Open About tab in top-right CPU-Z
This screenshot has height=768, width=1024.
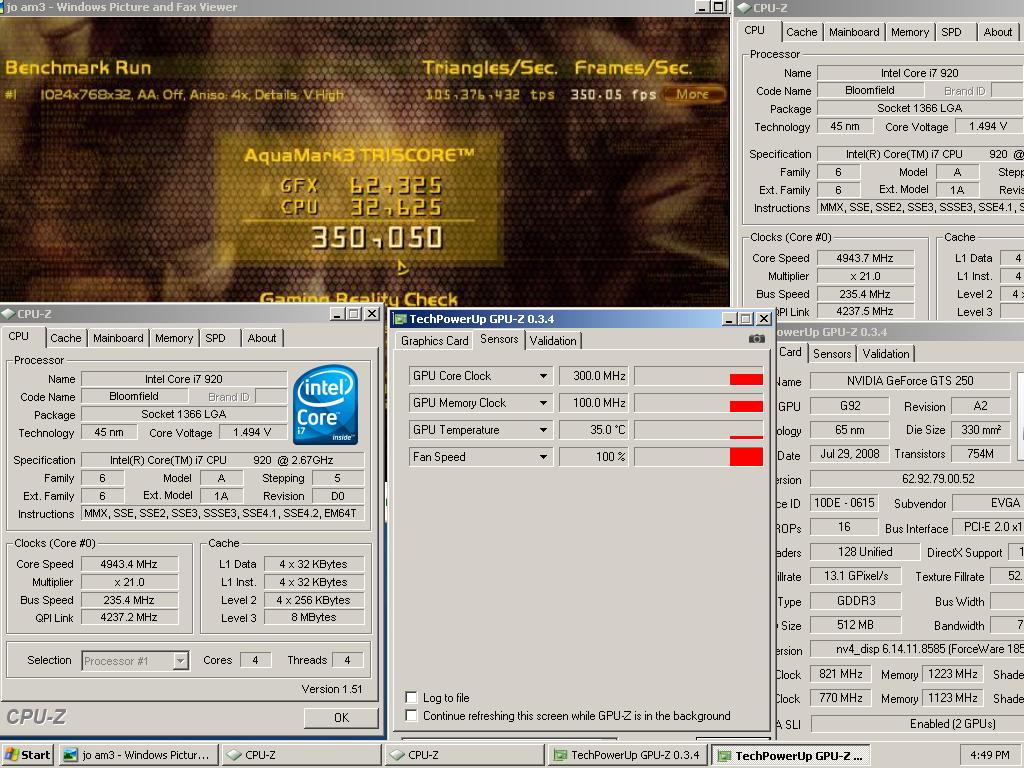tap(998, 32)
